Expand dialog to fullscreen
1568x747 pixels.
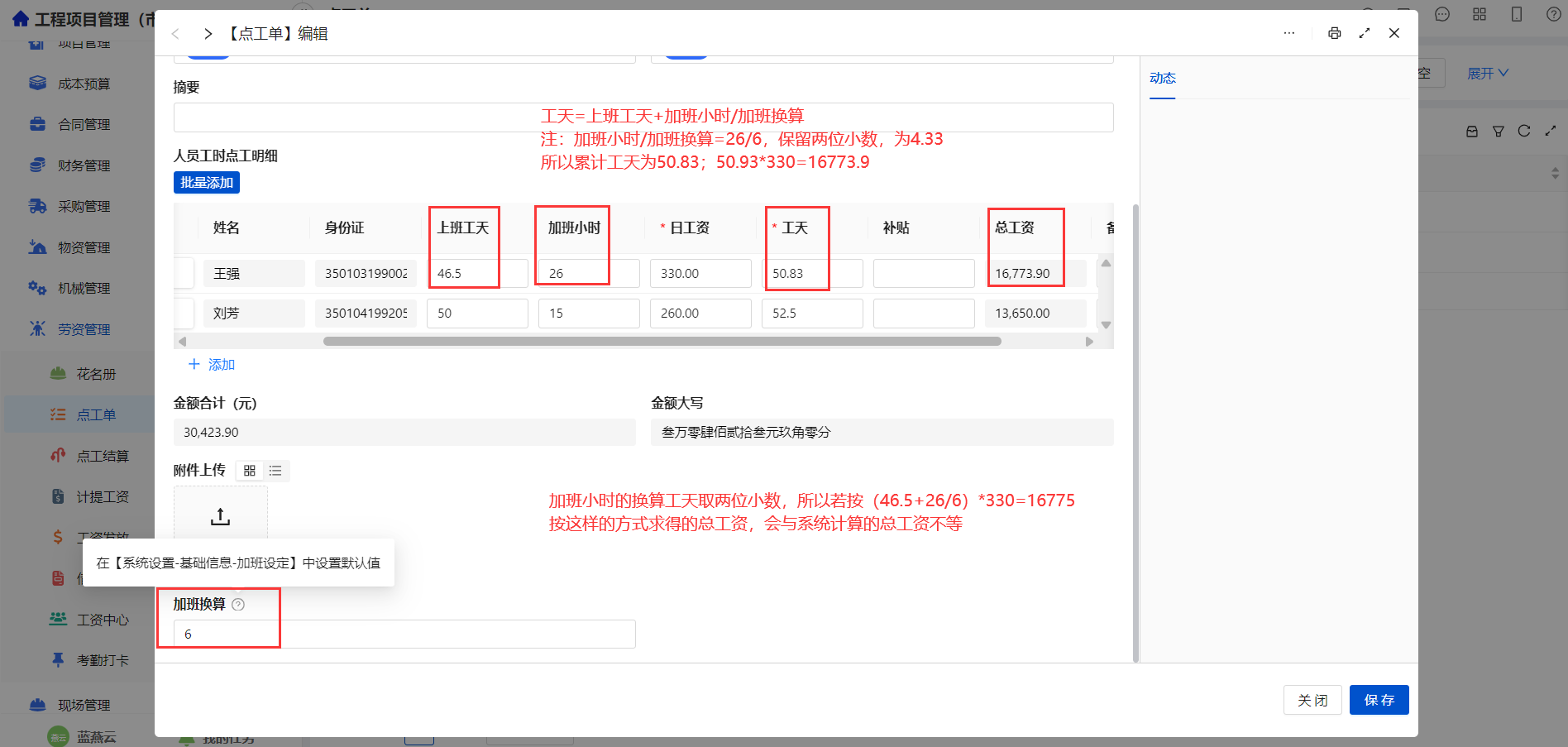point(1365,33)
